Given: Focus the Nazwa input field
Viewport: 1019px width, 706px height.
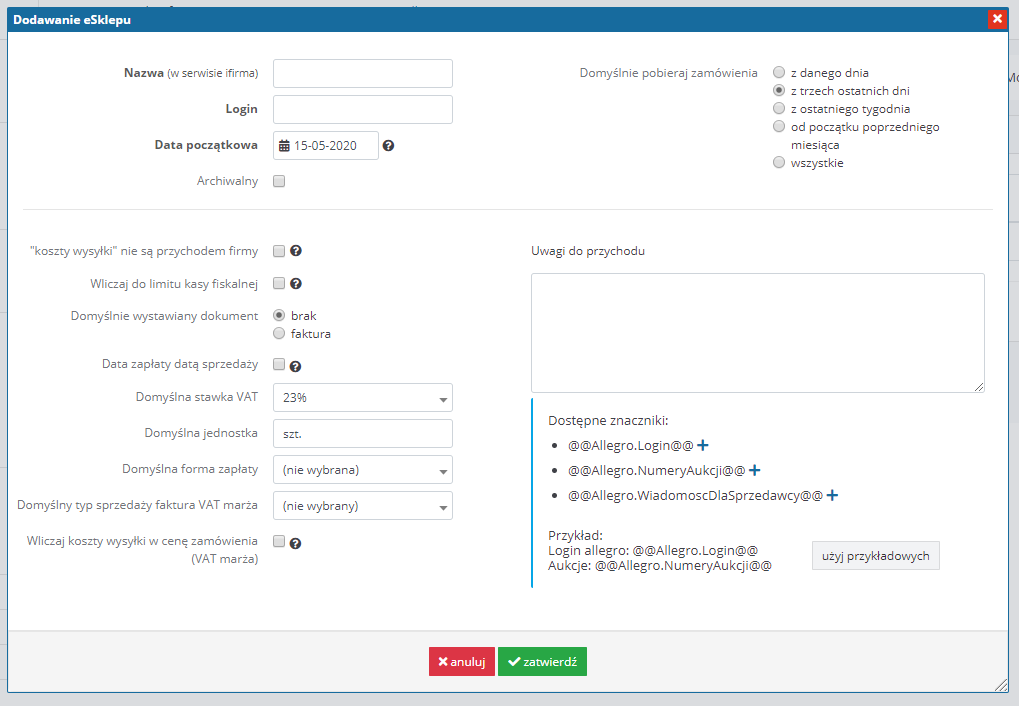Looking at the screenshot, I should pyautogui.click(x=363, y=73).
